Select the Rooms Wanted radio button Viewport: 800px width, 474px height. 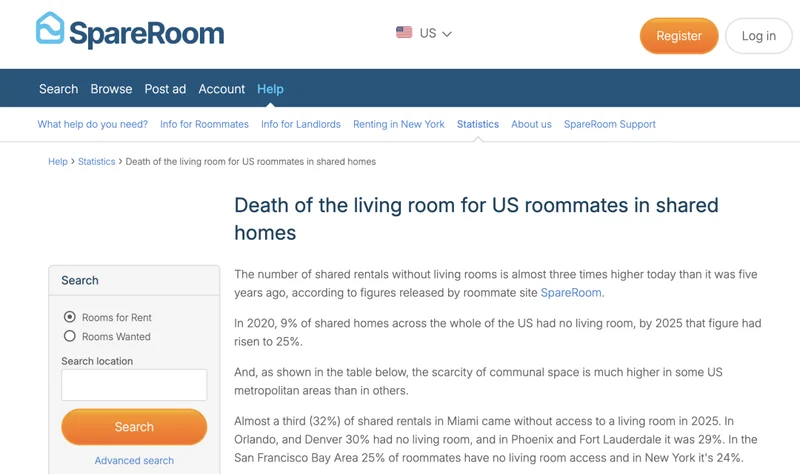tap(70, 337)
